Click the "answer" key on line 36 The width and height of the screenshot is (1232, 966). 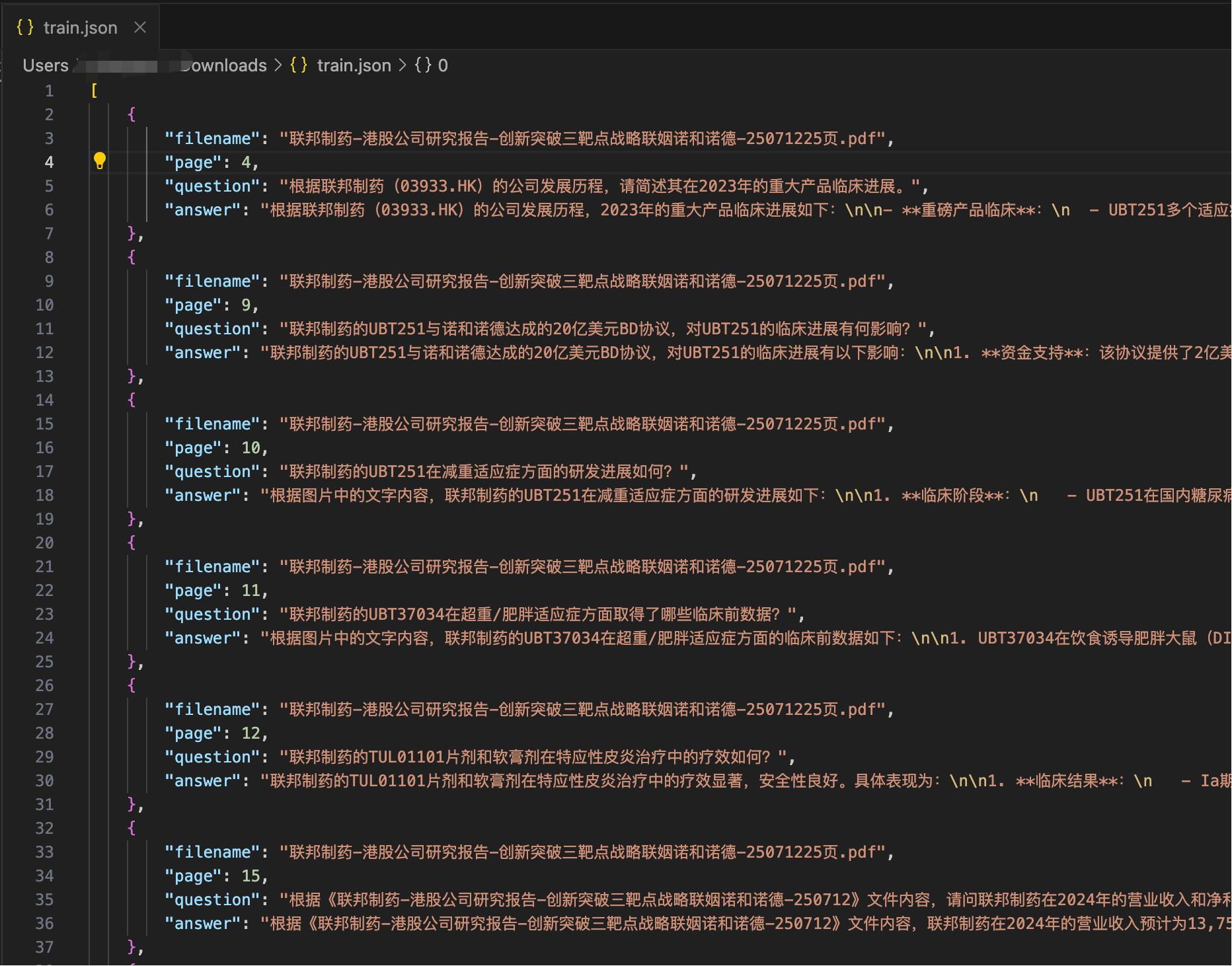coord(203,924)
